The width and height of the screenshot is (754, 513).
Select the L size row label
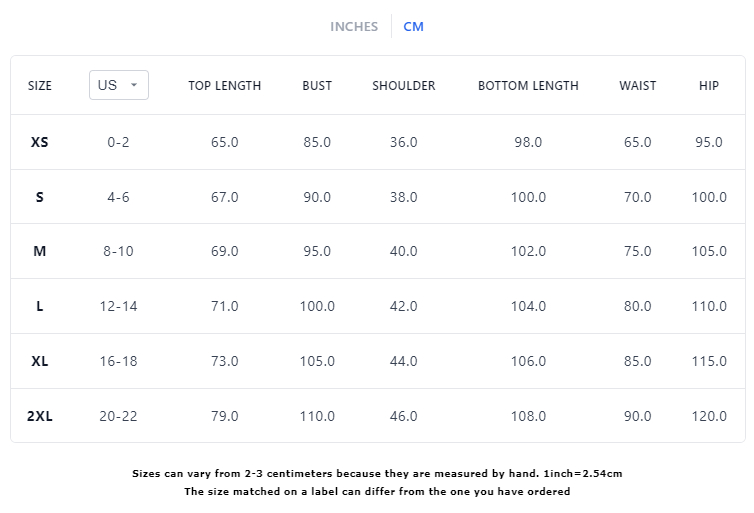tap(40, 306)
